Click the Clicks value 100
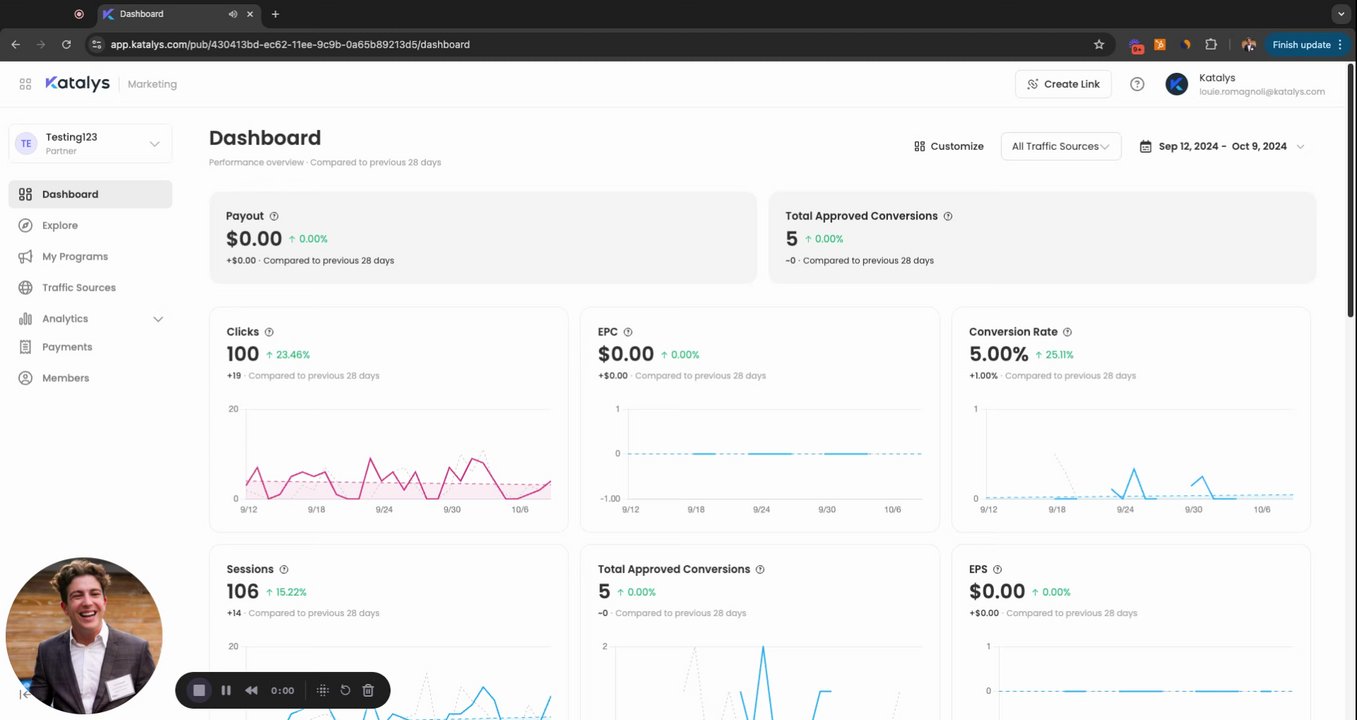The width and height of the screenshot is (1357, 720). tap(243, 354)
